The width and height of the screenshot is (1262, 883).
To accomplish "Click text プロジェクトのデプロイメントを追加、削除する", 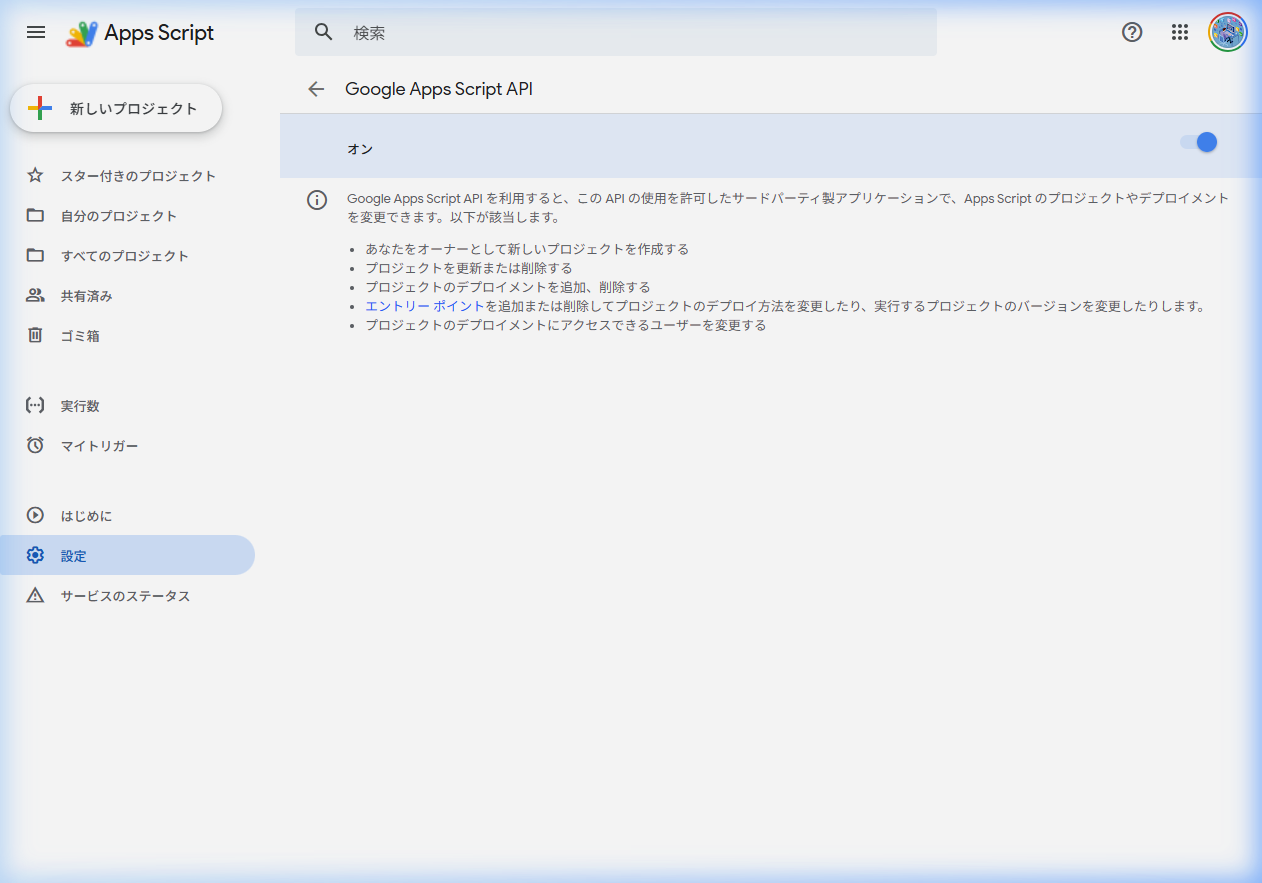I will tap(508, 287).
